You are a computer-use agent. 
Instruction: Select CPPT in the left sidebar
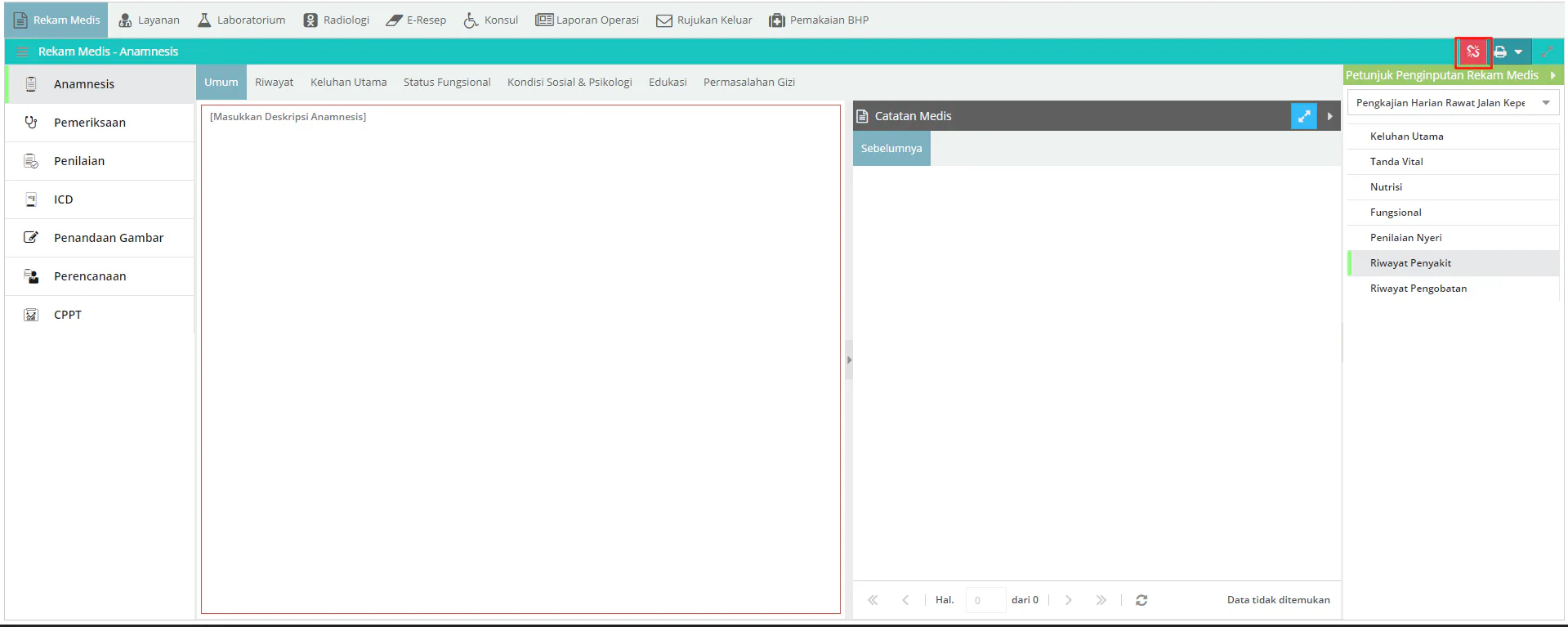100,315
